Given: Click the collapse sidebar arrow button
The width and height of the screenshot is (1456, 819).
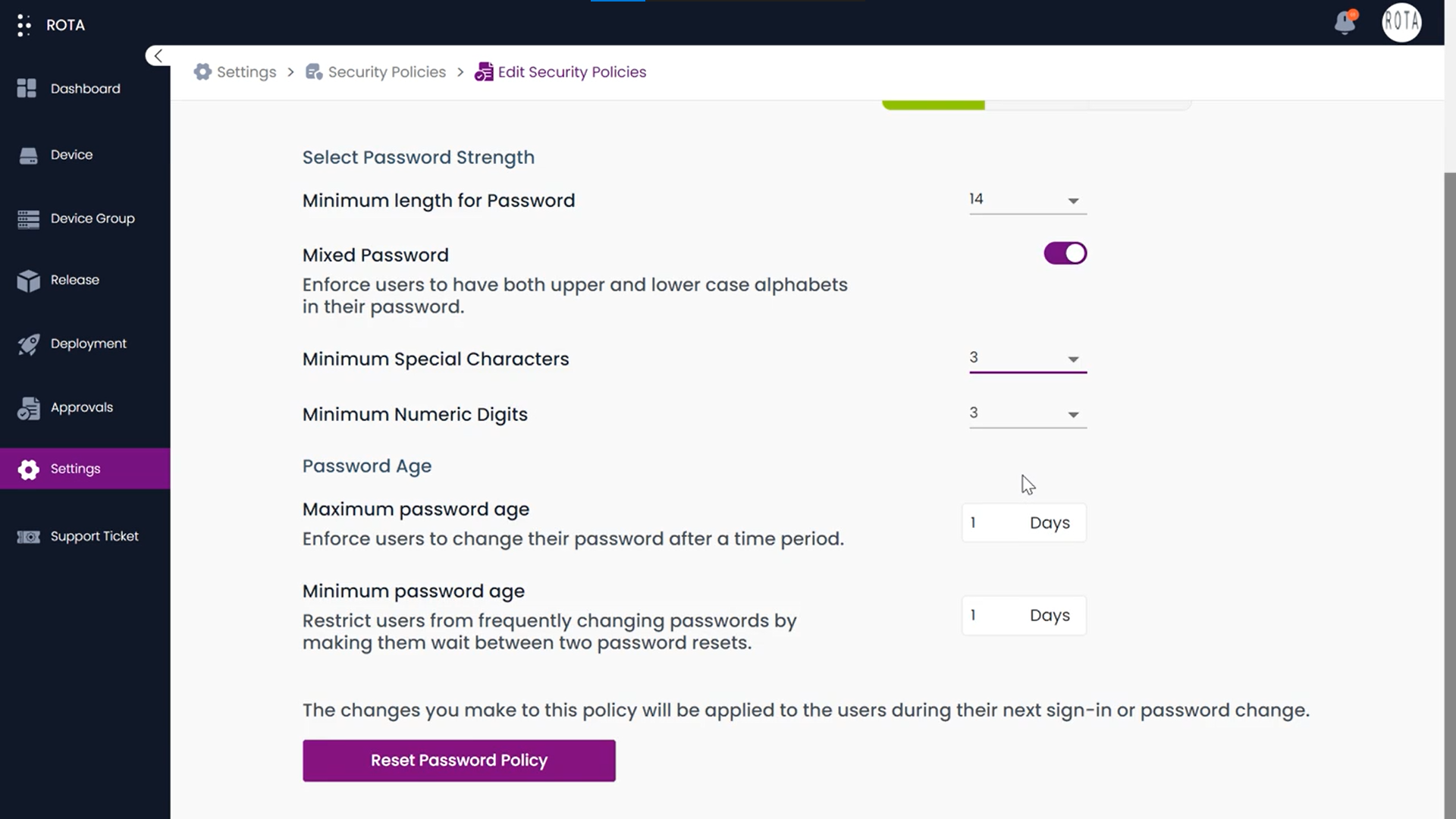Looking at the screenshot, I should click(158, 55).
